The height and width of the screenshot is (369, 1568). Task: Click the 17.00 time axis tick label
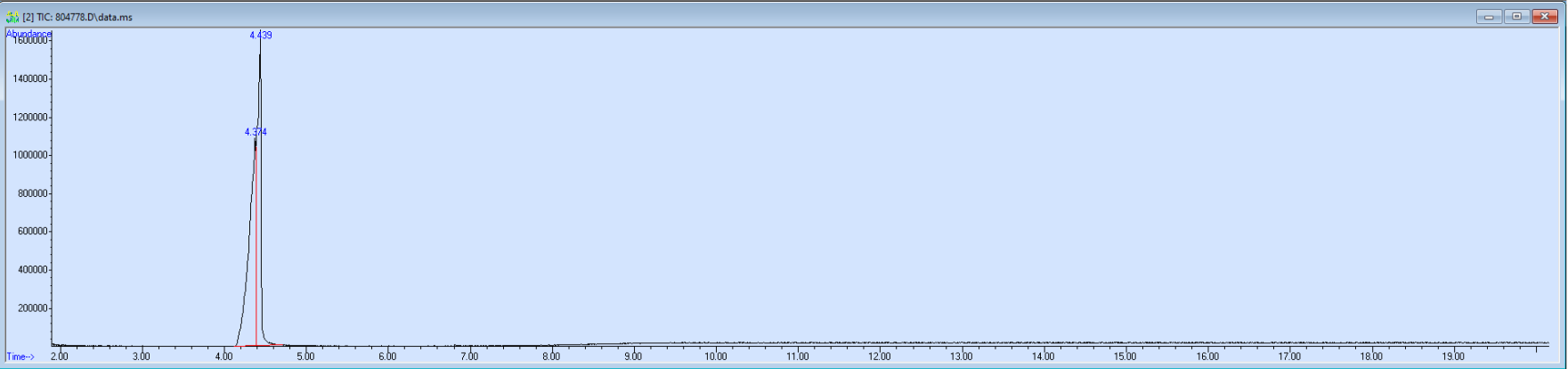(1289, 357)
